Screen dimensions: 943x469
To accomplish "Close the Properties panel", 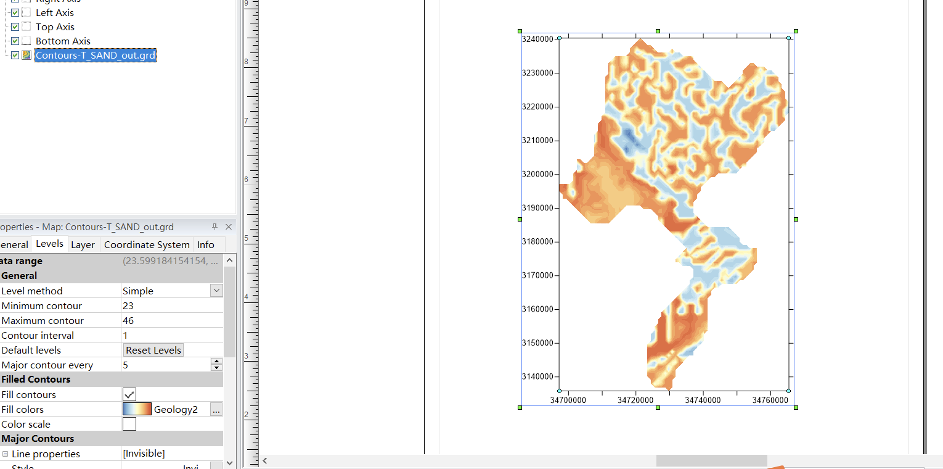I will 230,227.
